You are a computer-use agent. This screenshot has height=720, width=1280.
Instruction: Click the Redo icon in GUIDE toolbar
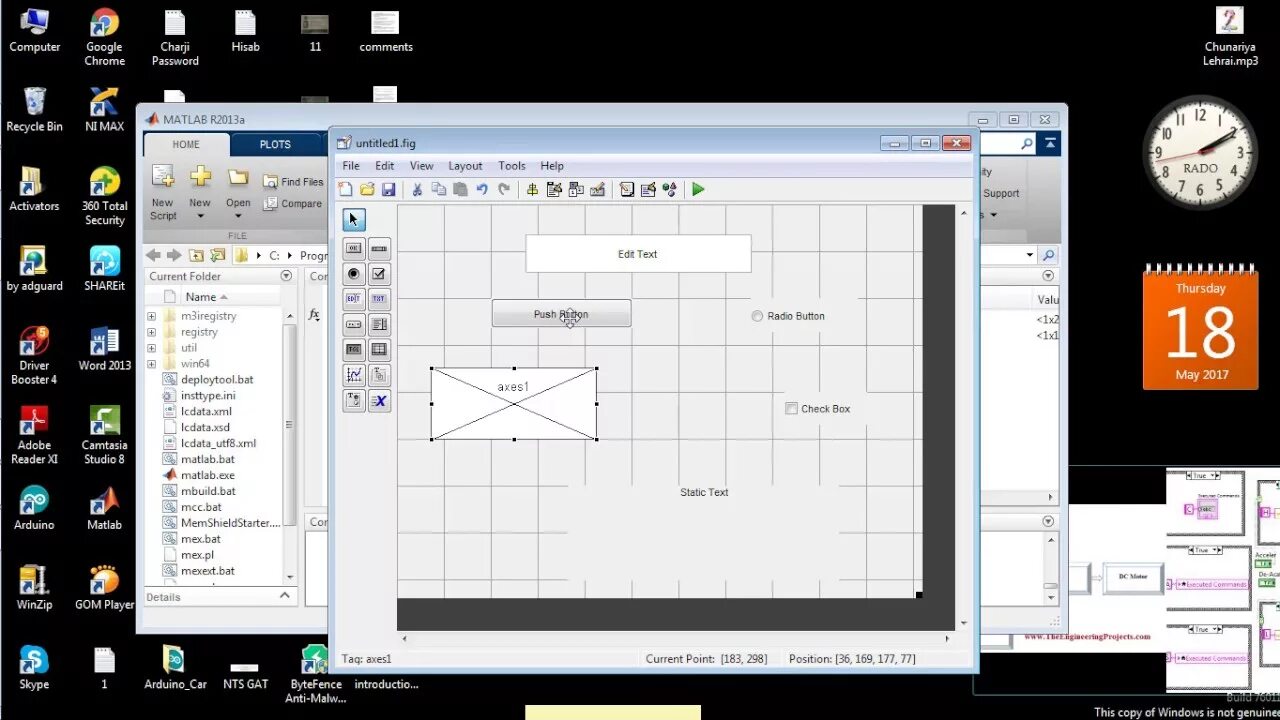pyautogui.click(x=504, y=189)
